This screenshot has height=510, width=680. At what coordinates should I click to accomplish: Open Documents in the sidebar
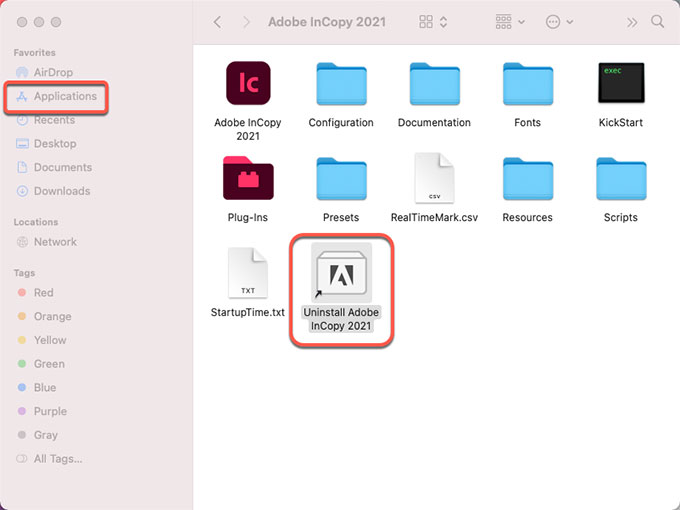click(x=53, y=167)
